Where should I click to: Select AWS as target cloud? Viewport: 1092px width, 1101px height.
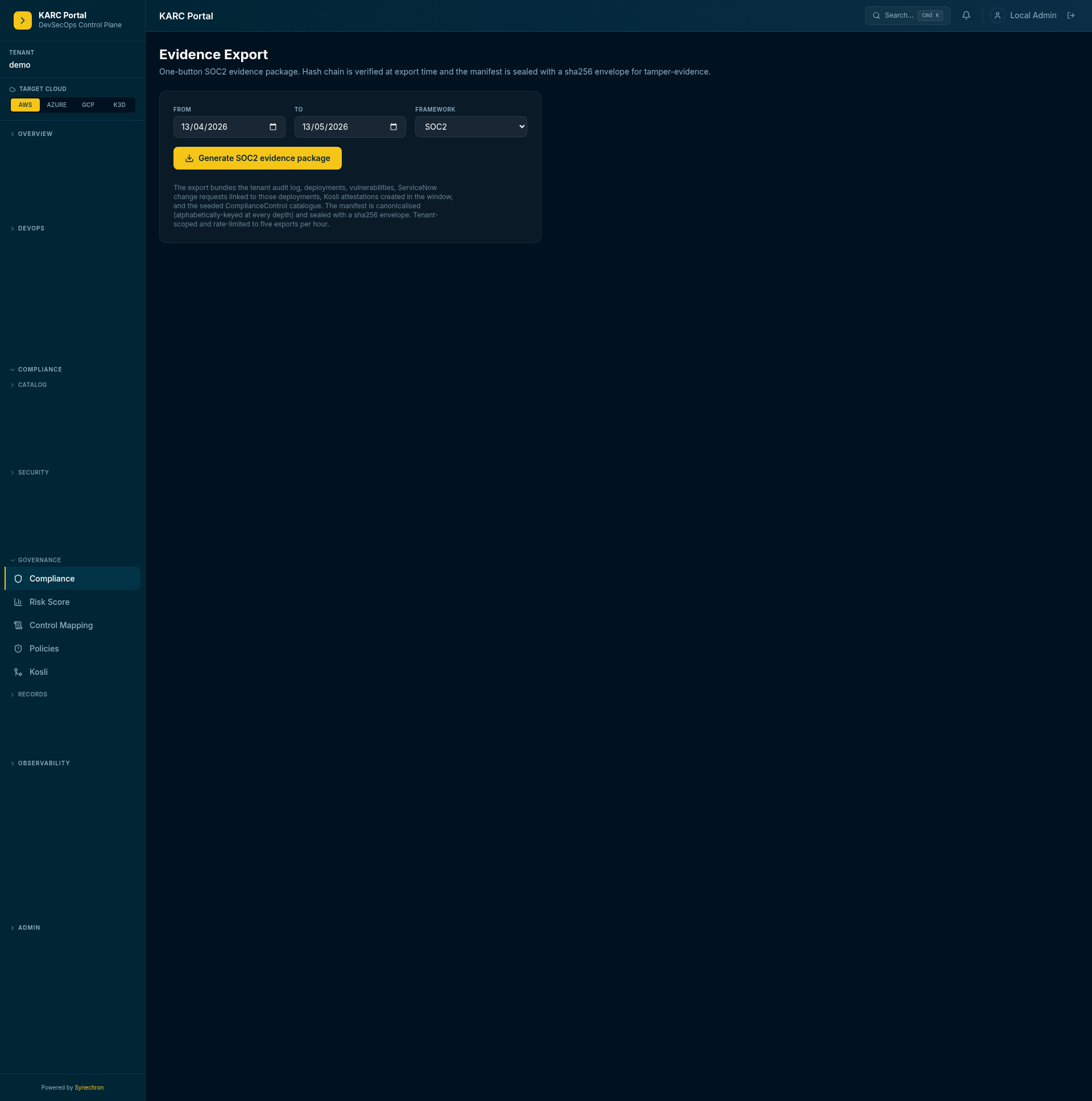[x=25, y=105]
